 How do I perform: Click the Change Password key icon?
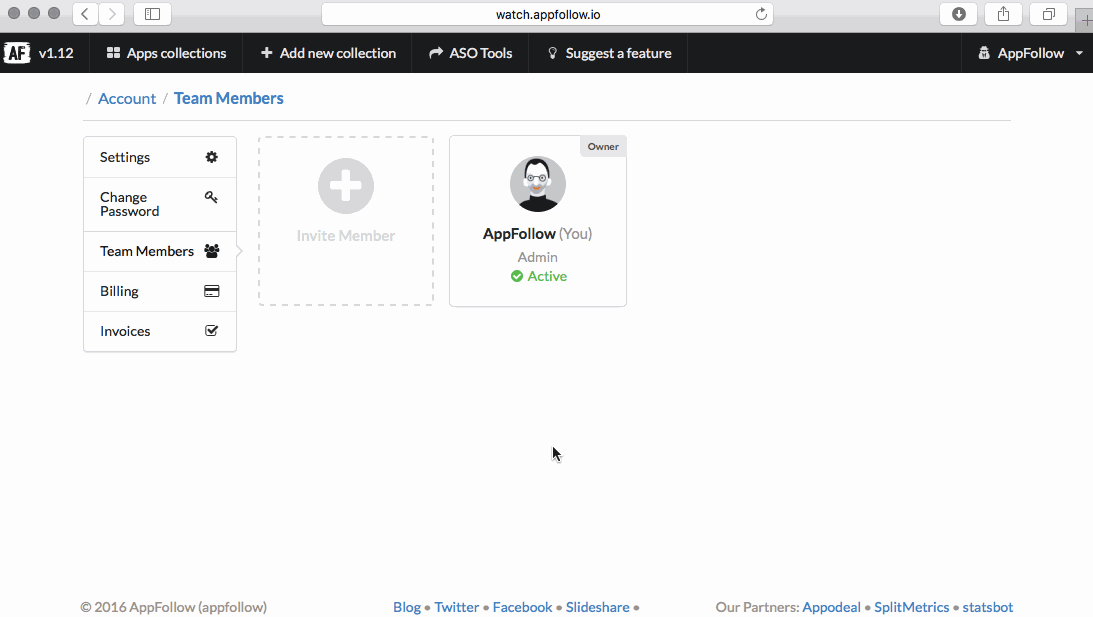(x=211, y=198)
